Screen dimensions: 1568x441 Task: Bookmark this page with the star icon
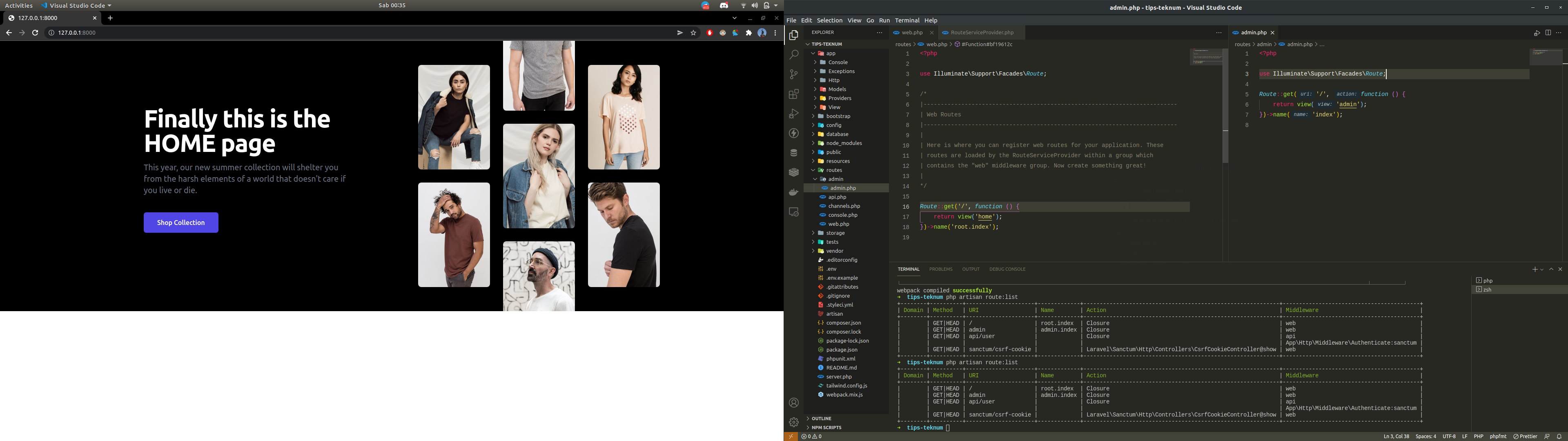pyautogui.click(x=693, y=33)
